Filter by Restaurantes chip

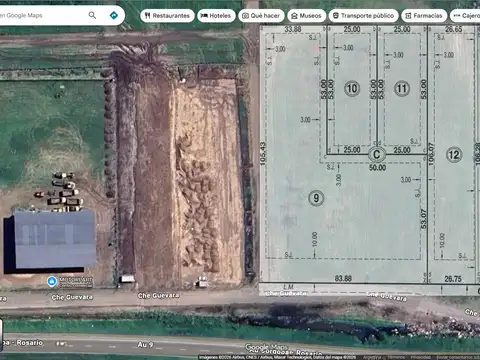pos(167,16)
